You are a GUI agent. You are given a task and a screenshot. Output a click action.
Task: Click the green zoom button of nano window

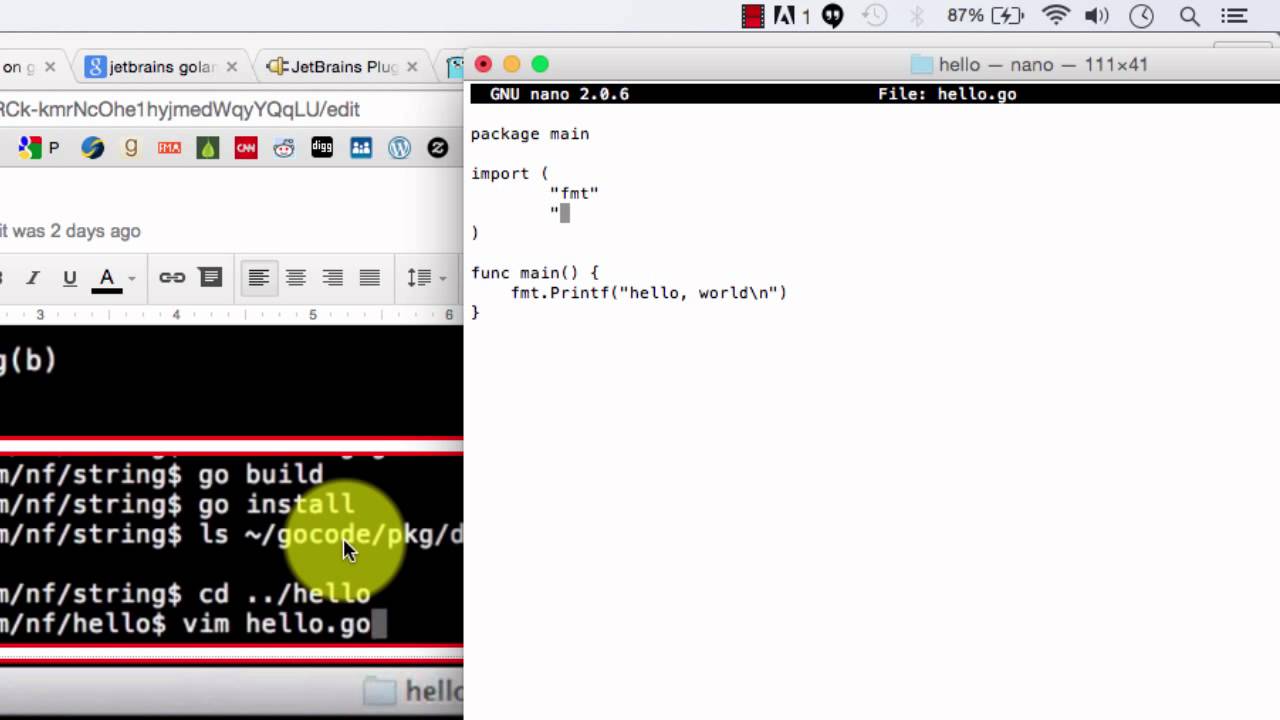[x=540, y=64]
